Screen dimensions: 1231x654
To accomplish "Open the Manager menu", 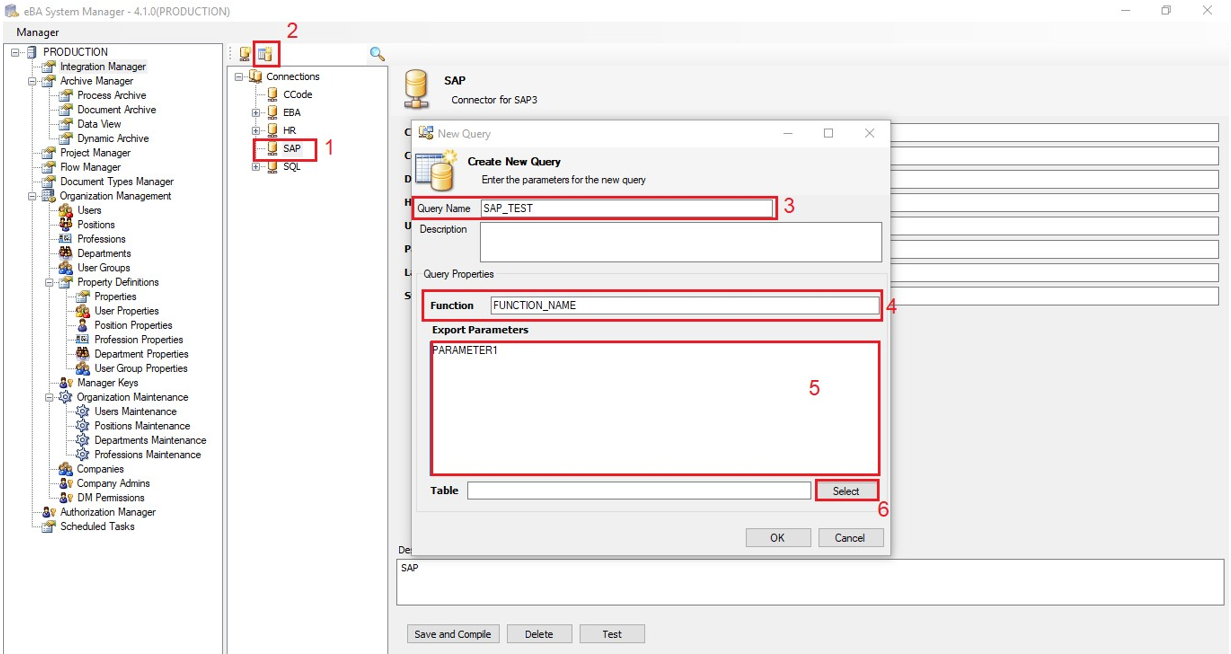I will point(37,32).
